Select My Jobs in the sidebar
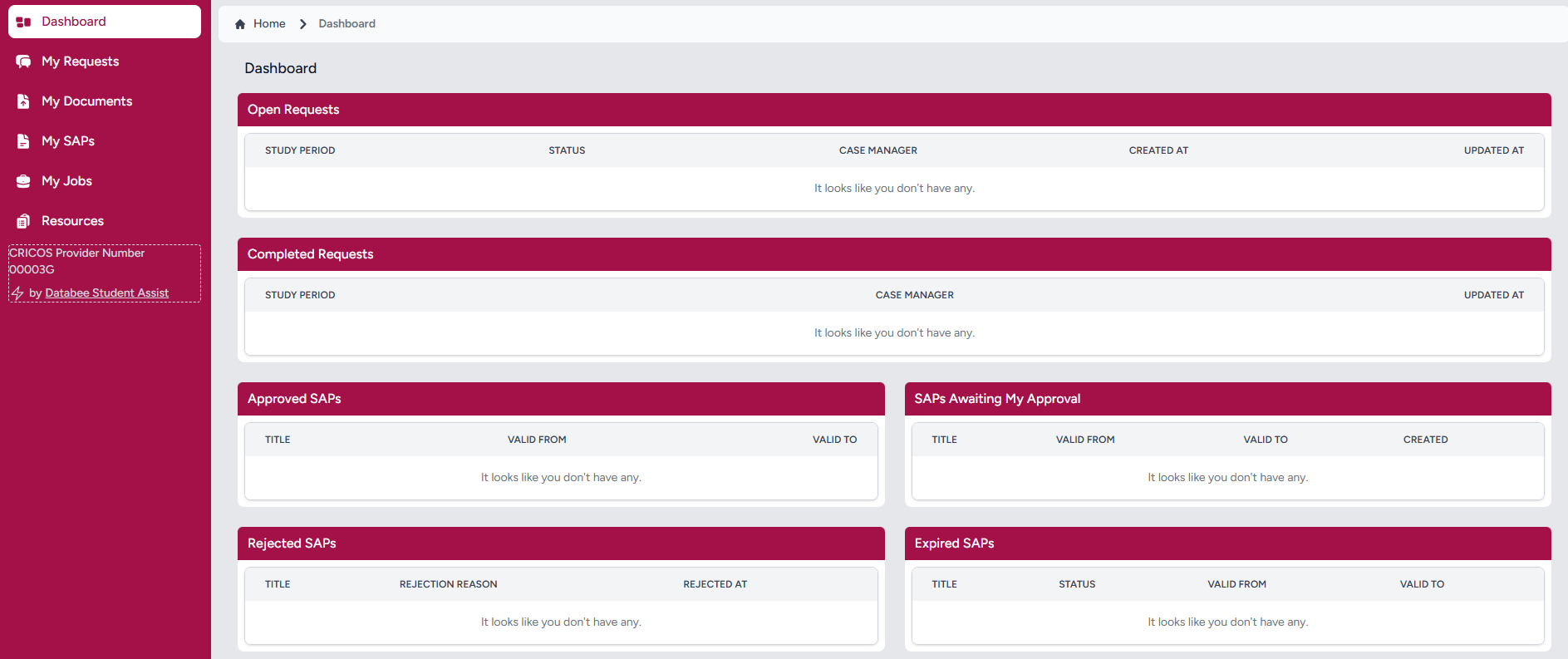This screenshot has height=659, width=1568. point(105,181)
